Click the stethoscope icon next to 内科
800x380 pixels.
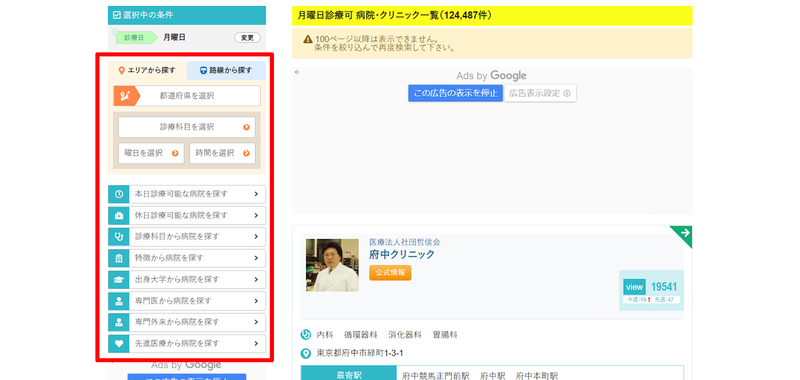(306, 335)
